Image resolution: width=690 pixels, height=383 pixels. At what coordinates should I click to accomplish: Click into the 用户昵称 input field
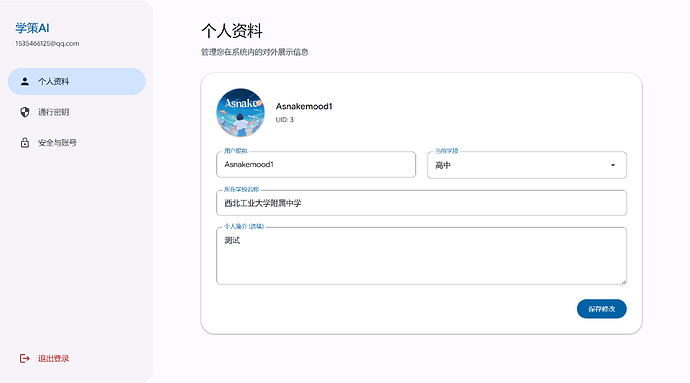point(316,165)
